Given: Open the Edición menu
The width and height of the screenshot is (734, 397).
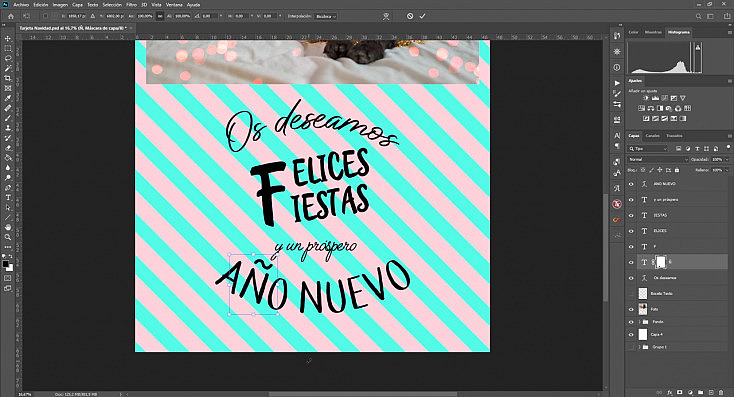Looking at the screenshot, I should click(x=41, y=5).
